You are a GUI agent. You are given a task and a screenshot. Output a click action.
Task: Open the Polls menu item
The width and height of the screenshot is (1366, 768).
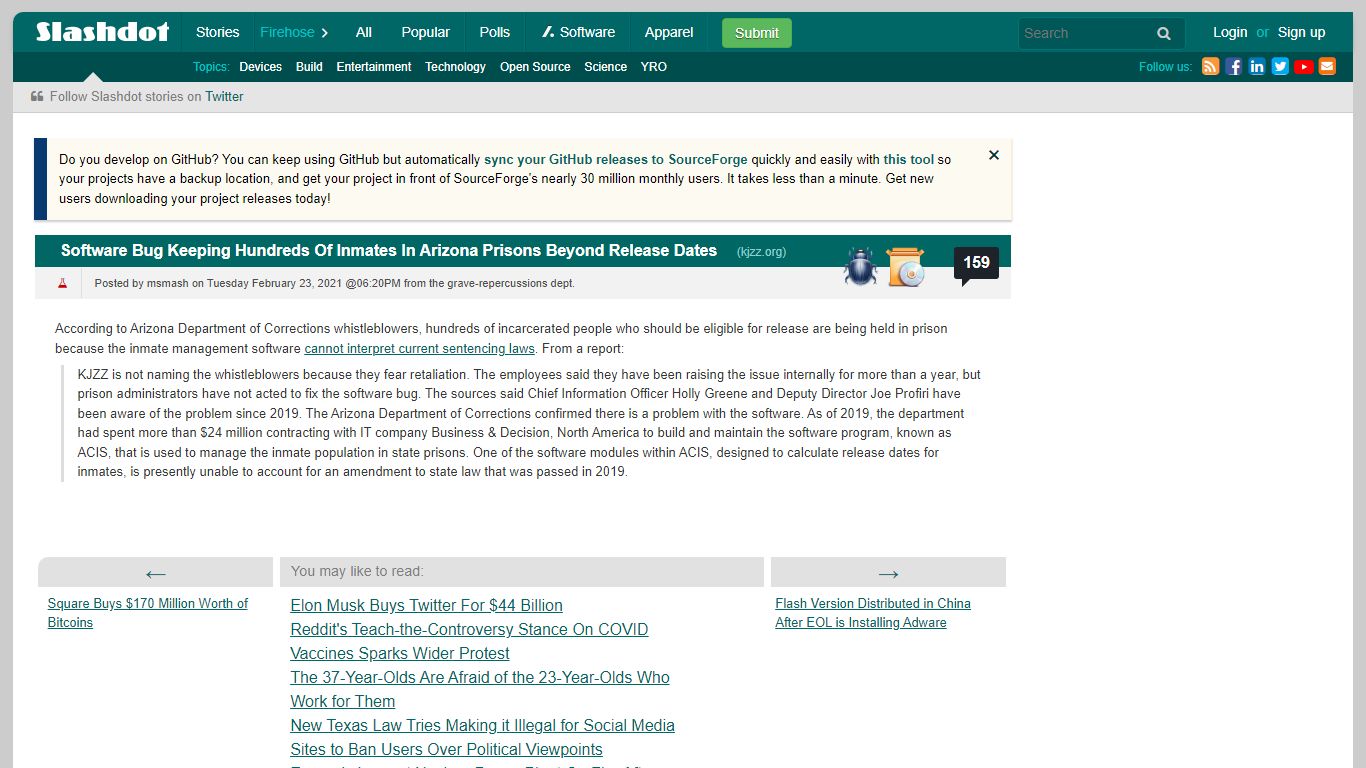click(495, 32)
